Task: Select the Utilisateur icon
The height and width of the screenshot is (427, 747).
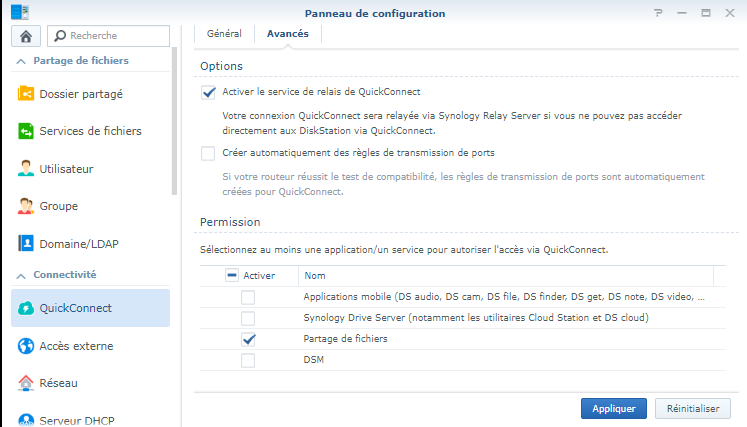Action: point(26,169)
